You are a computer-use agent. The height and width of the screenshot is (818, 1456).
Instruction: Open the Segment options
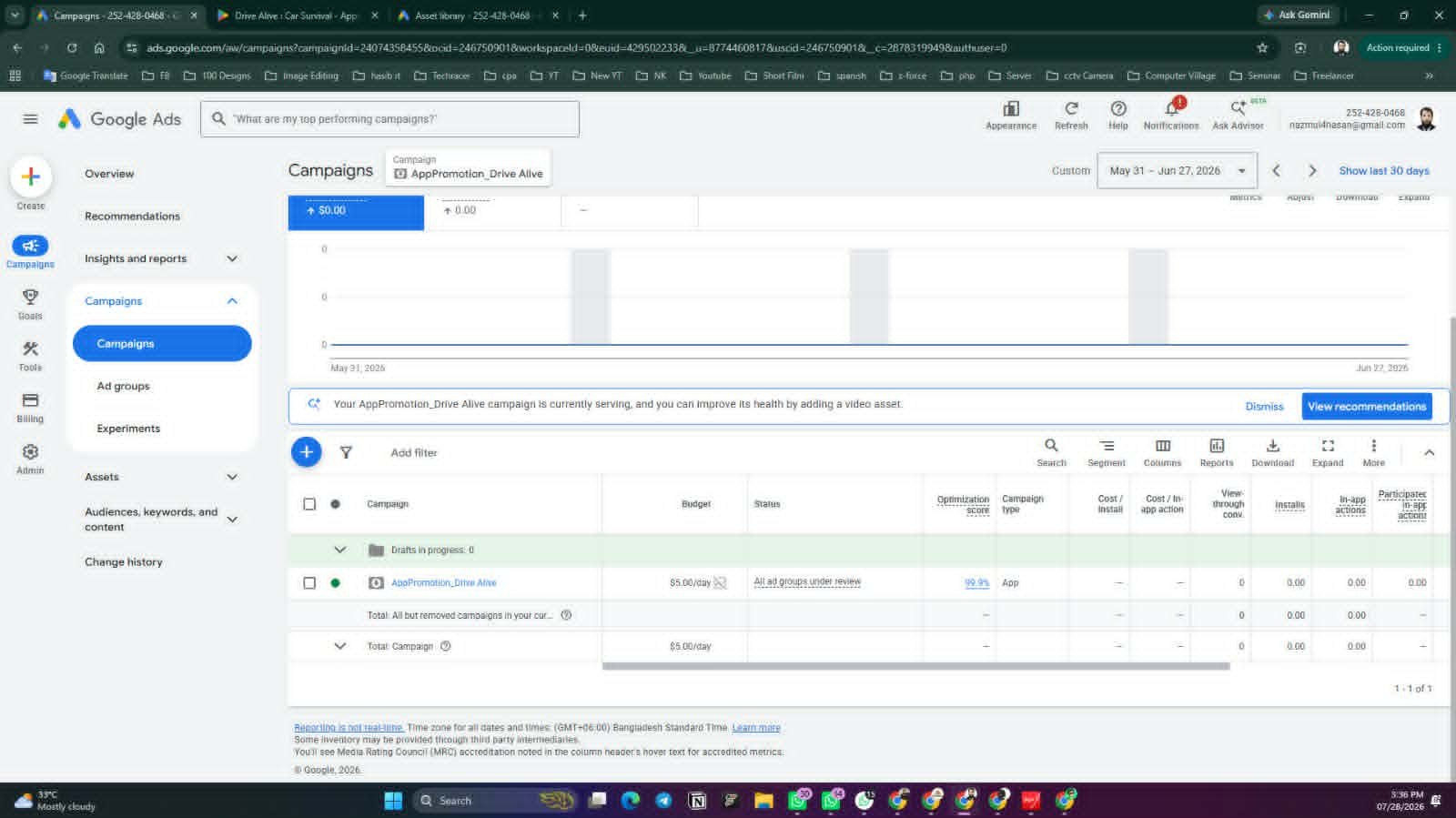(1107, 452)
